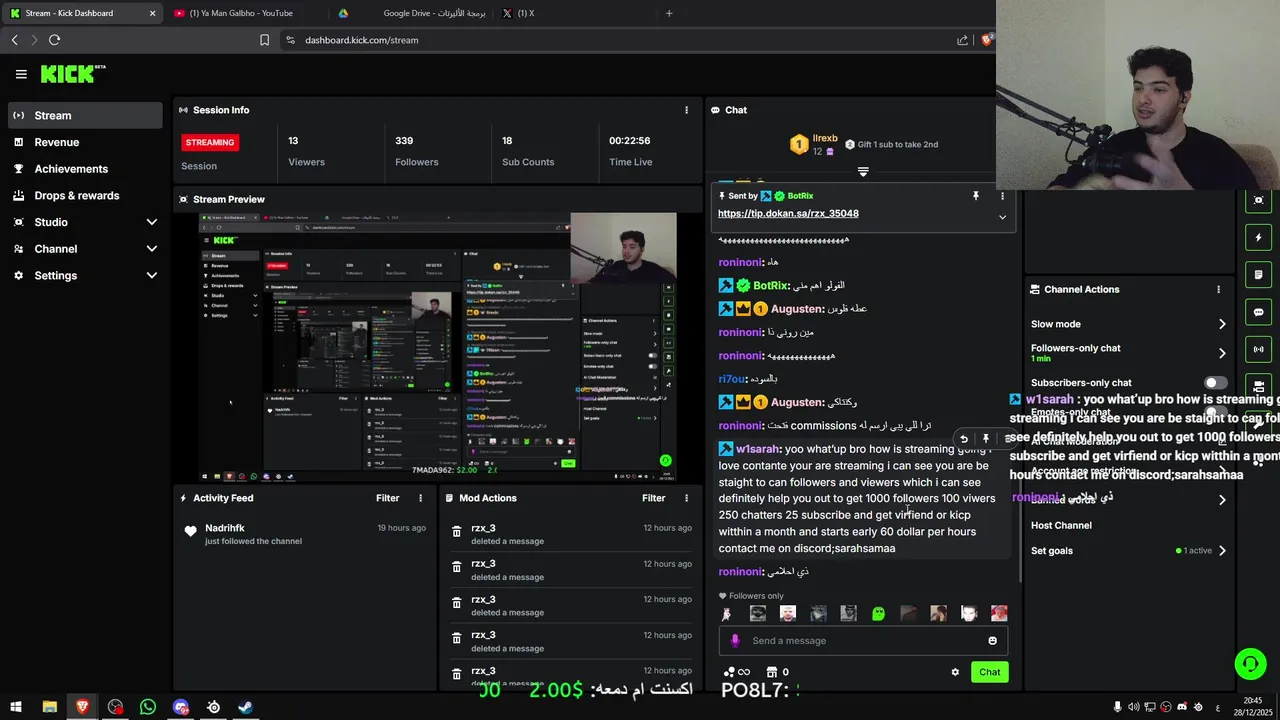Toggle Subscribers-only chat switch
Image resolution: width=1280 pixels, height=720 pixels.
pyautogui.click(x=1215, y=383)
